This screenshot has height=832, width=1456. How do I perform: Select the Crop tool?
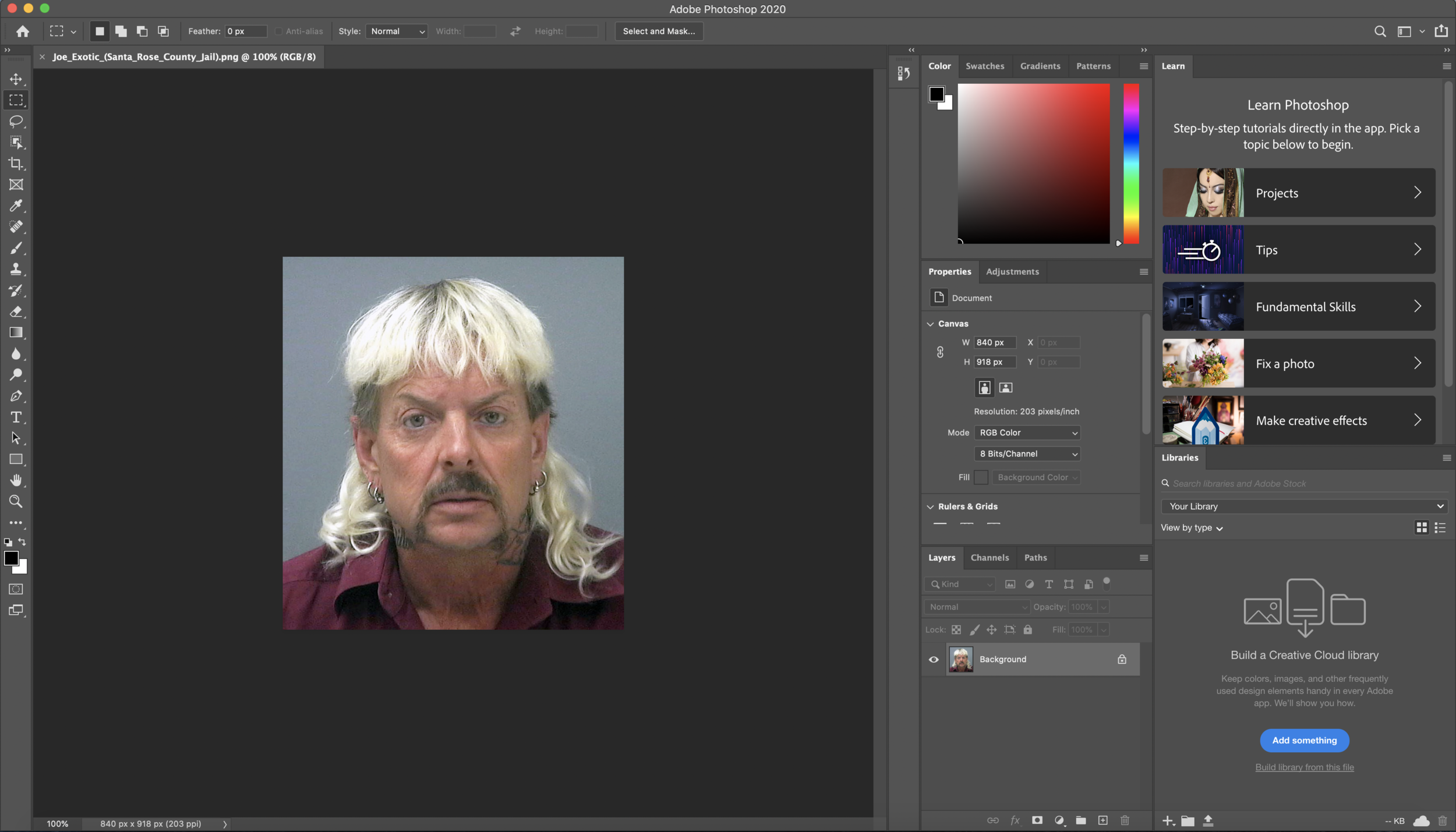coord(16,164)
